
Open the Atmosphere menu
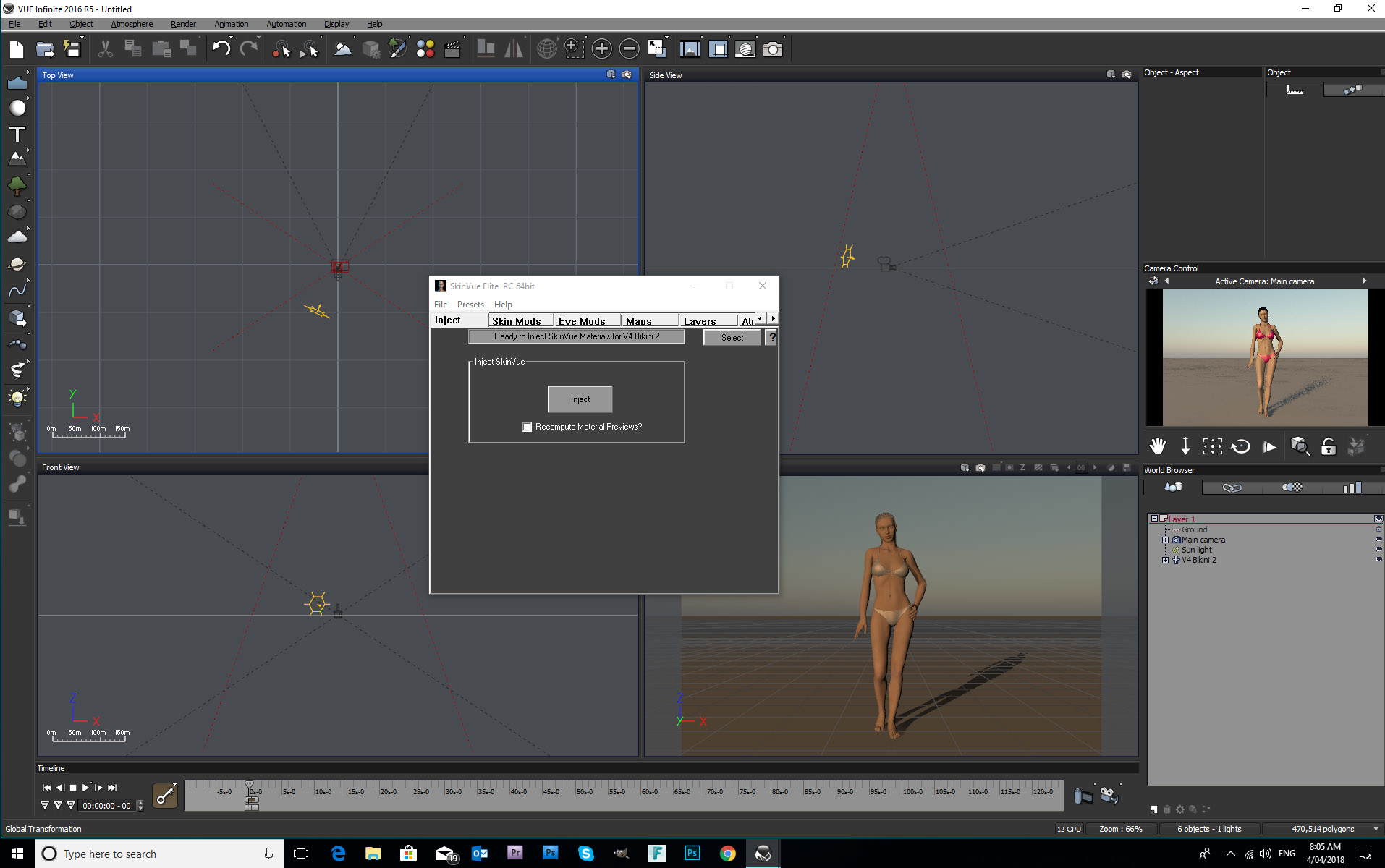[x=132, y=24]
